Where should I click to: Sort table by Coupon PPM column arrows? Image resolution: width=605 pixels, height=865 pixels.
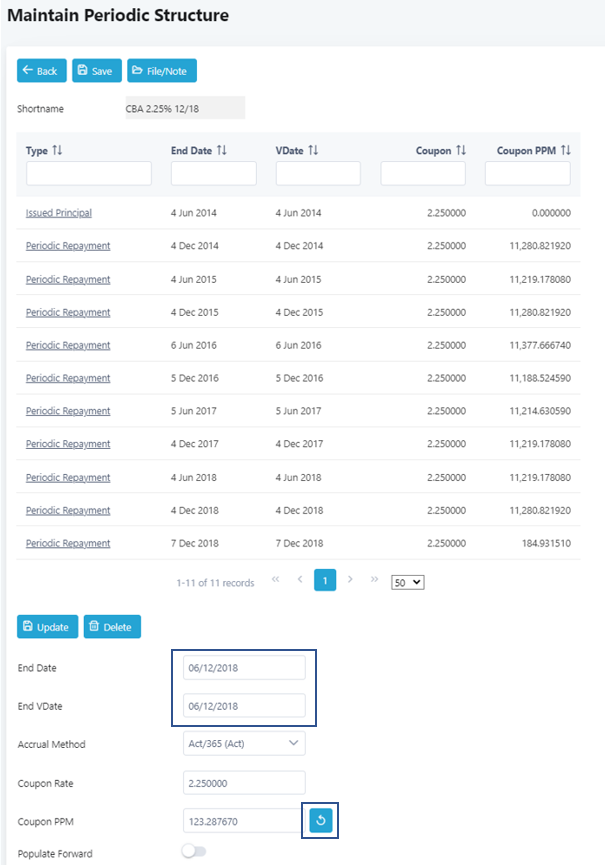pyautogui.click(x=565, y=150)
